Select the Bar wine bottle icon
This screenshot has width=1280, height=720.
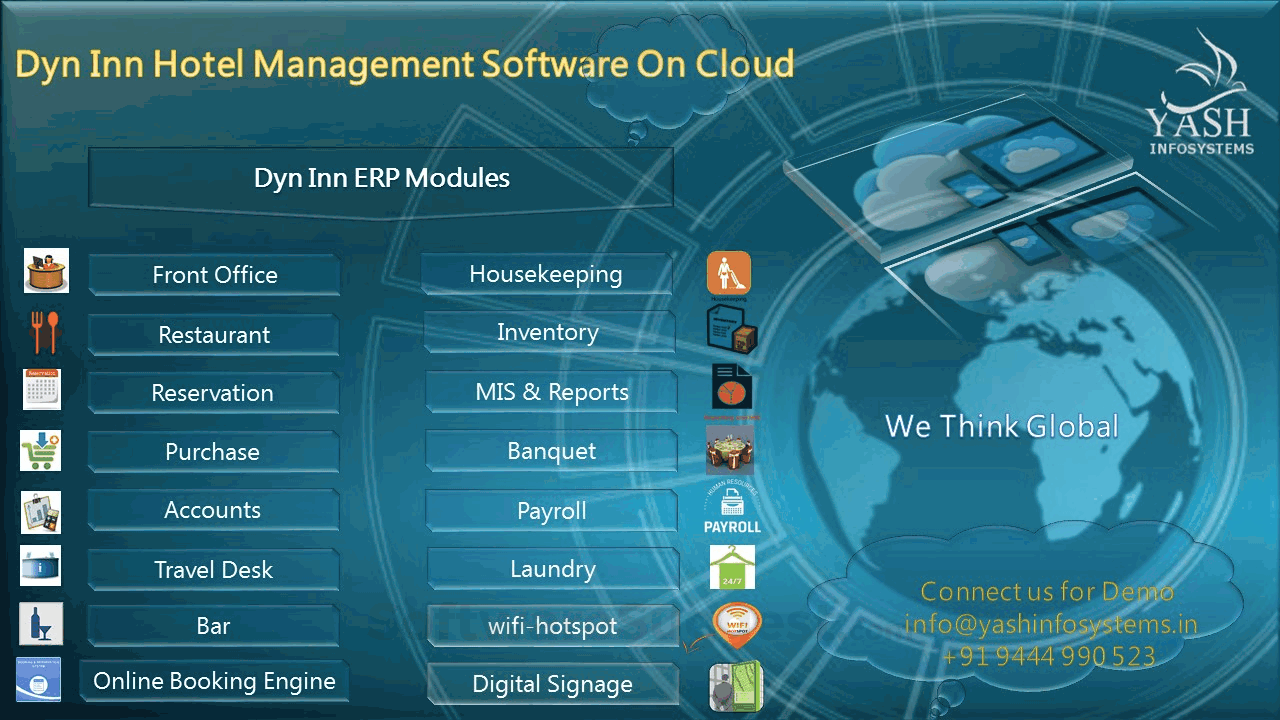click(41, 625)
